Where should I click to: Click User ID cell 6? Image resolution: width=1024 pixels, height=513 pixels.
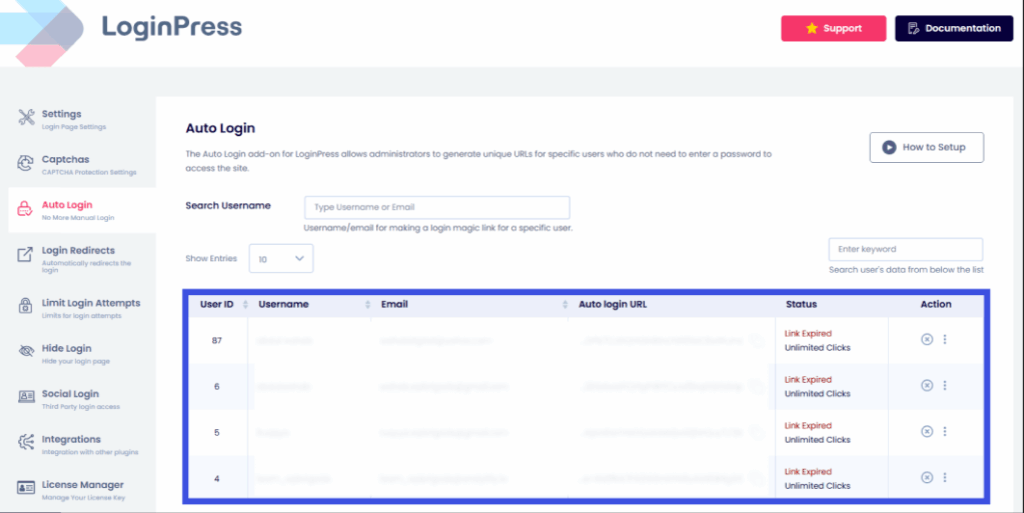tap(217, 386)
